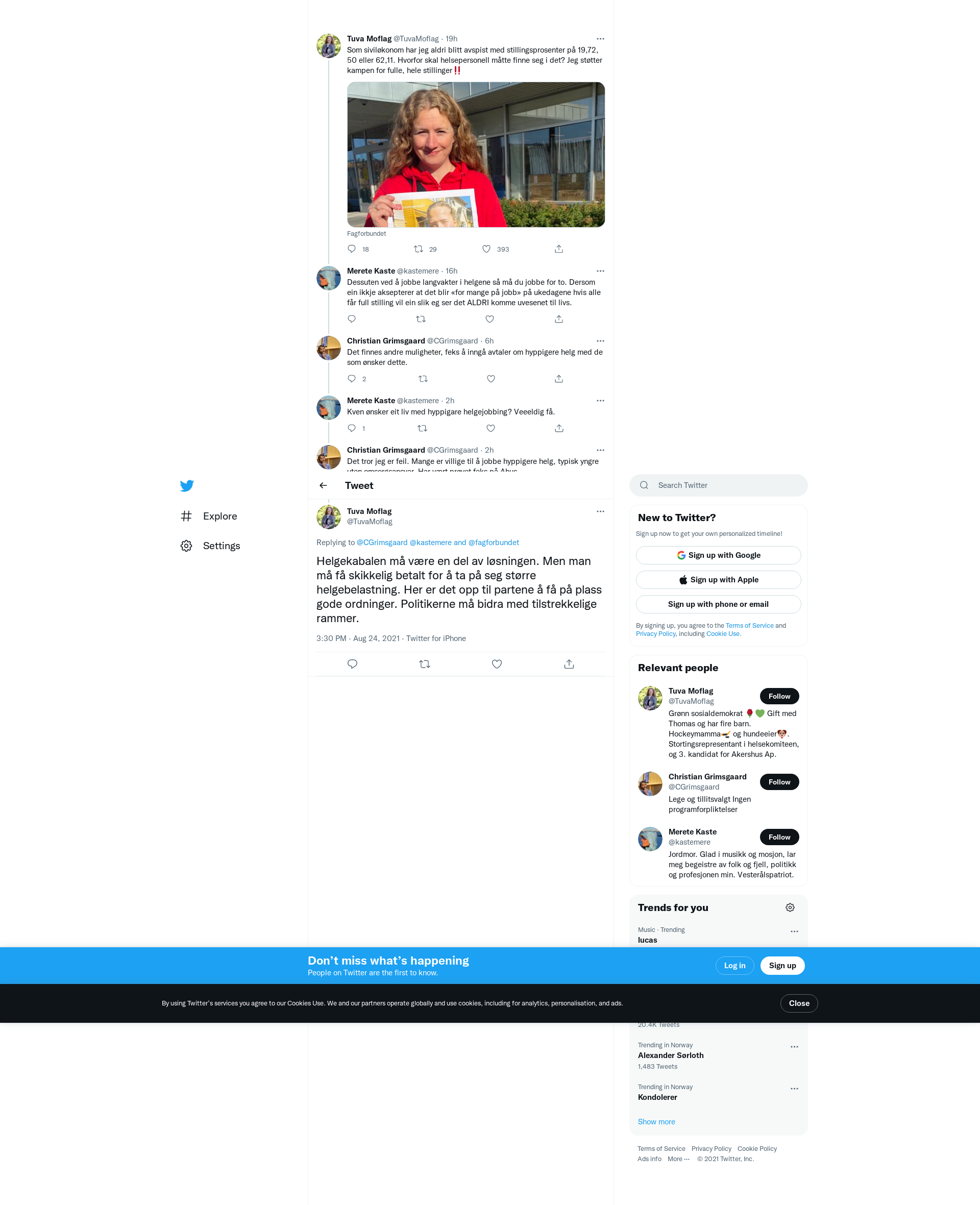Share the main Helgekabalen tweet

[569, 663]
